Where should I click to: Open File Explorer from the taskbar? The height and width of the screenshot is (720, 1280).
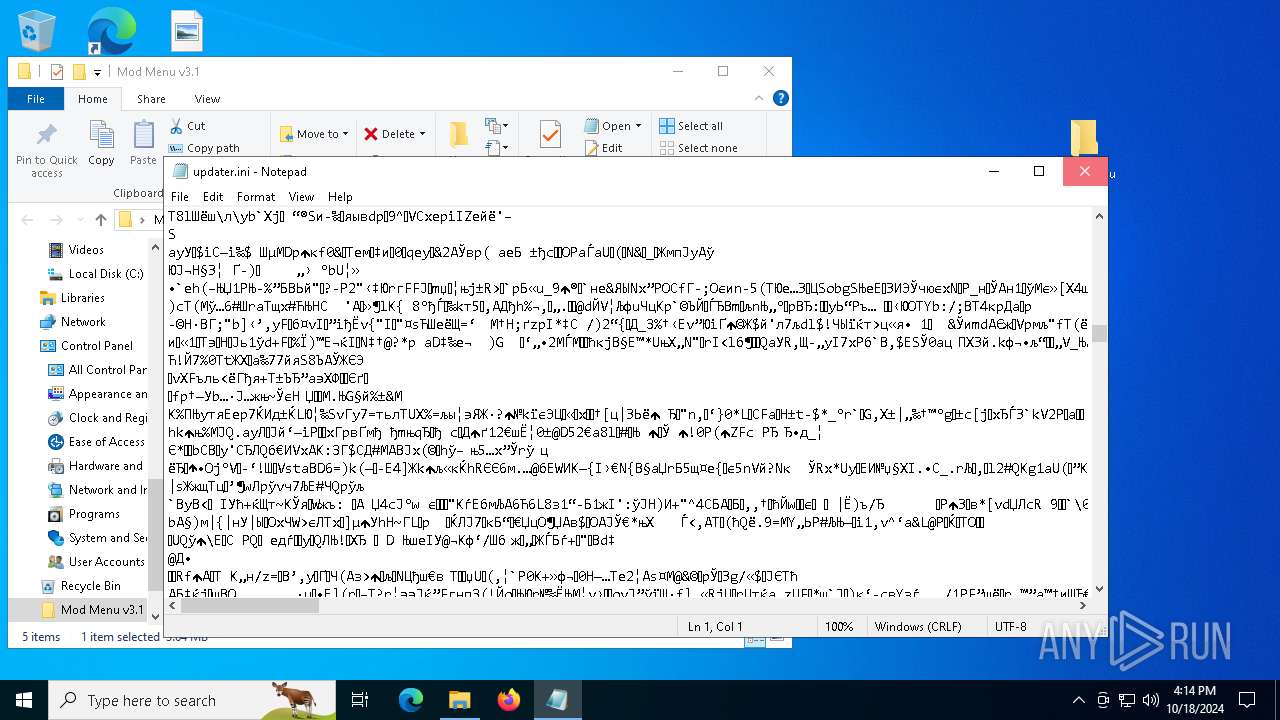(459, 700)
